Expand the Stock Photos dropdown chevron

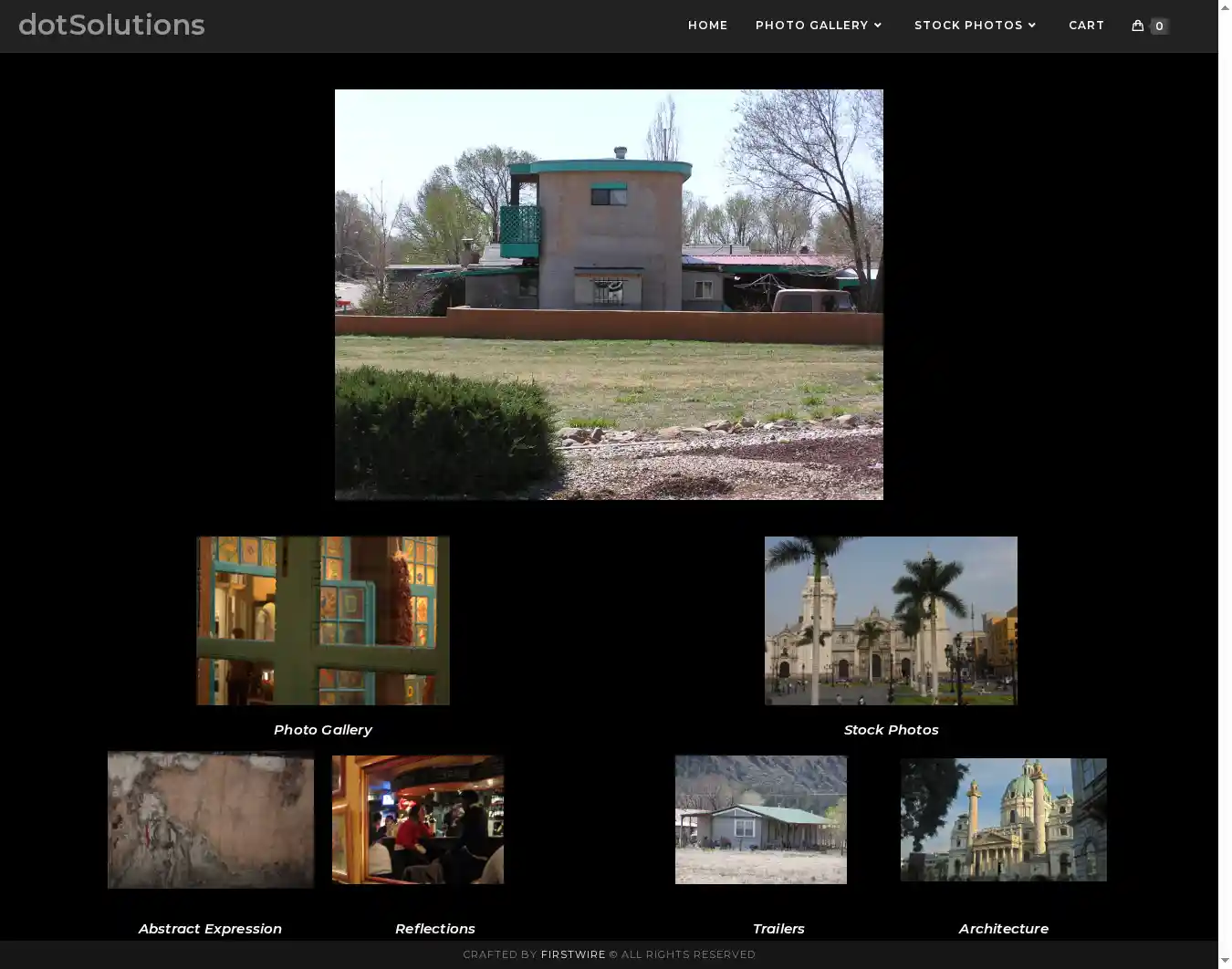click(1031, 26)
